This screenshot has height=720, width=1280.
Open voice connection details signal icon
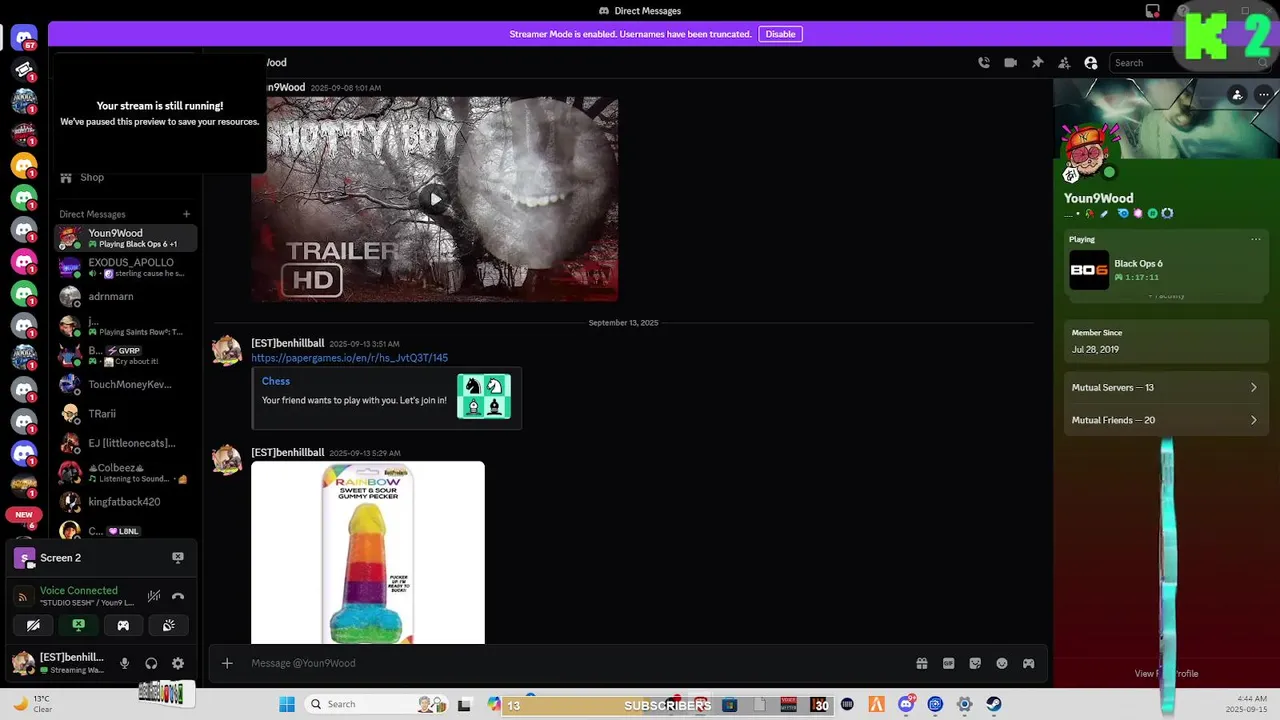pos(23,596)
